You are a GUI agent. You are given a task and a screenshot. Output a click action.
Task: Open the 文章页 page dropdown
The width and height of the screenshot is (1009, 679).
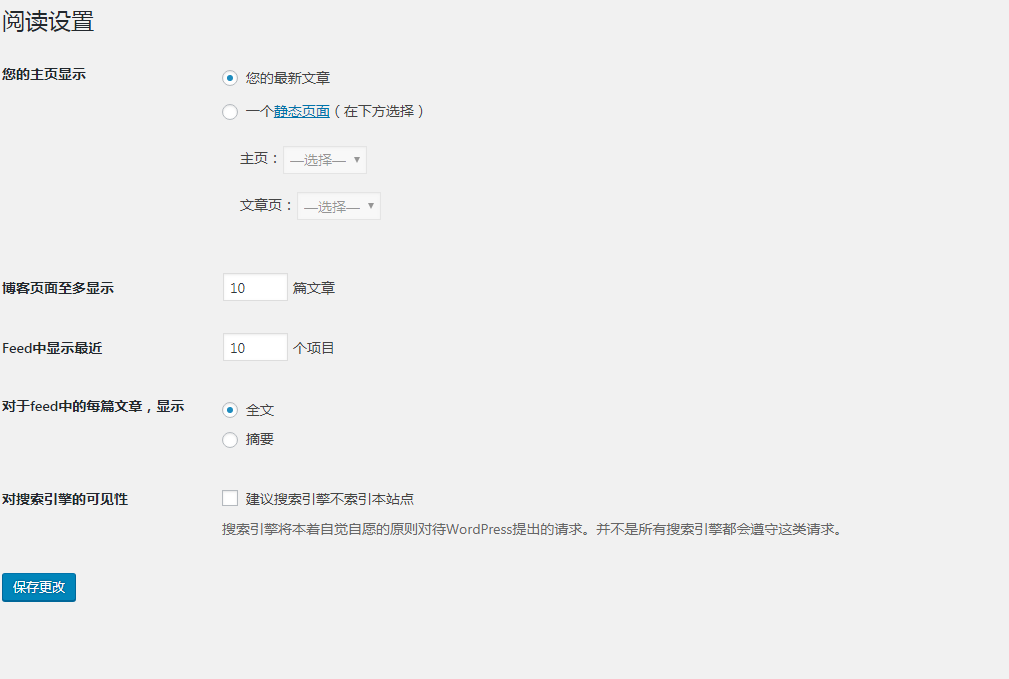(339, 206)
